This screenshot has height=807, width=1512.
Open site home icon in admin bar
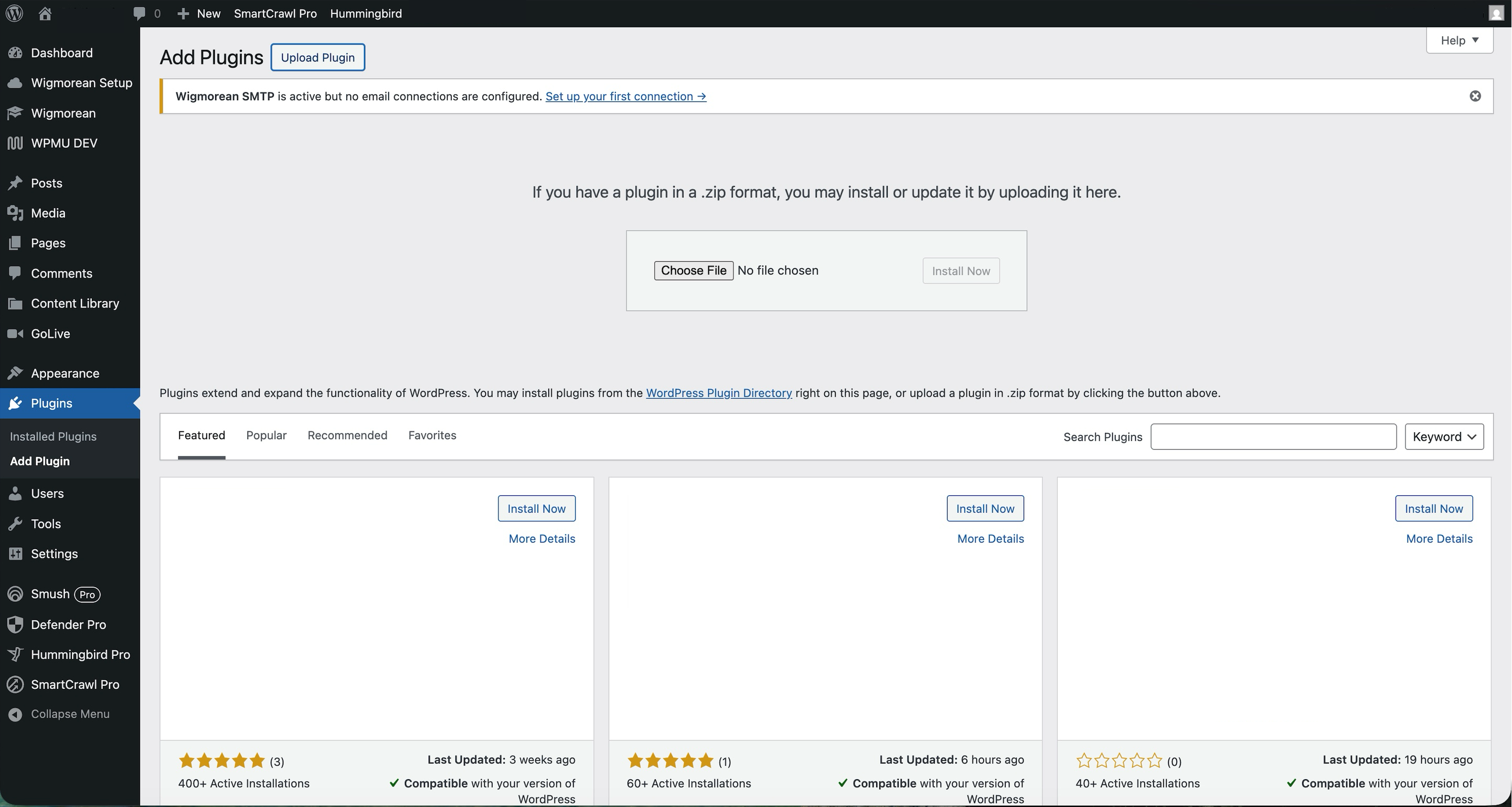45,13
